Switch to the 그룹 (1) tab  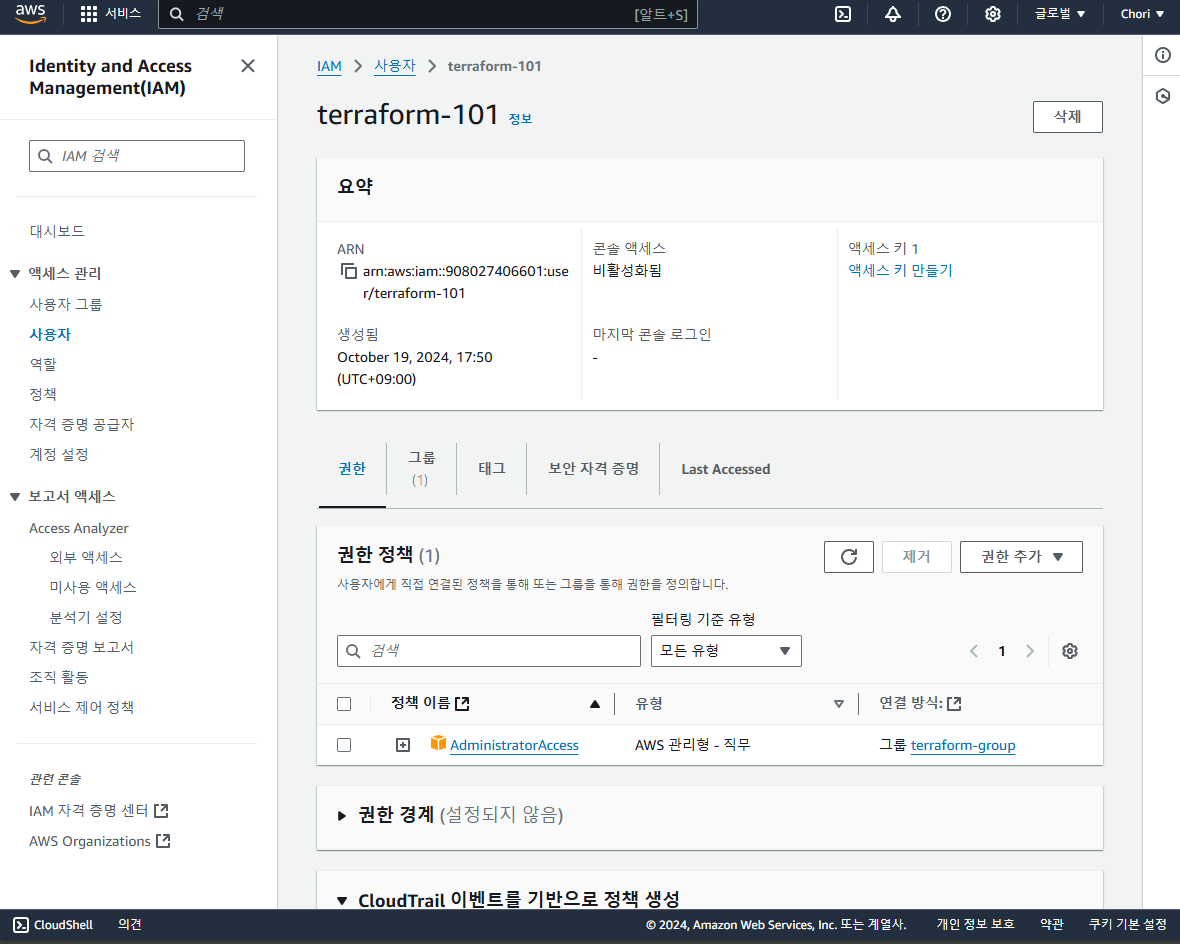coord(421,467)
